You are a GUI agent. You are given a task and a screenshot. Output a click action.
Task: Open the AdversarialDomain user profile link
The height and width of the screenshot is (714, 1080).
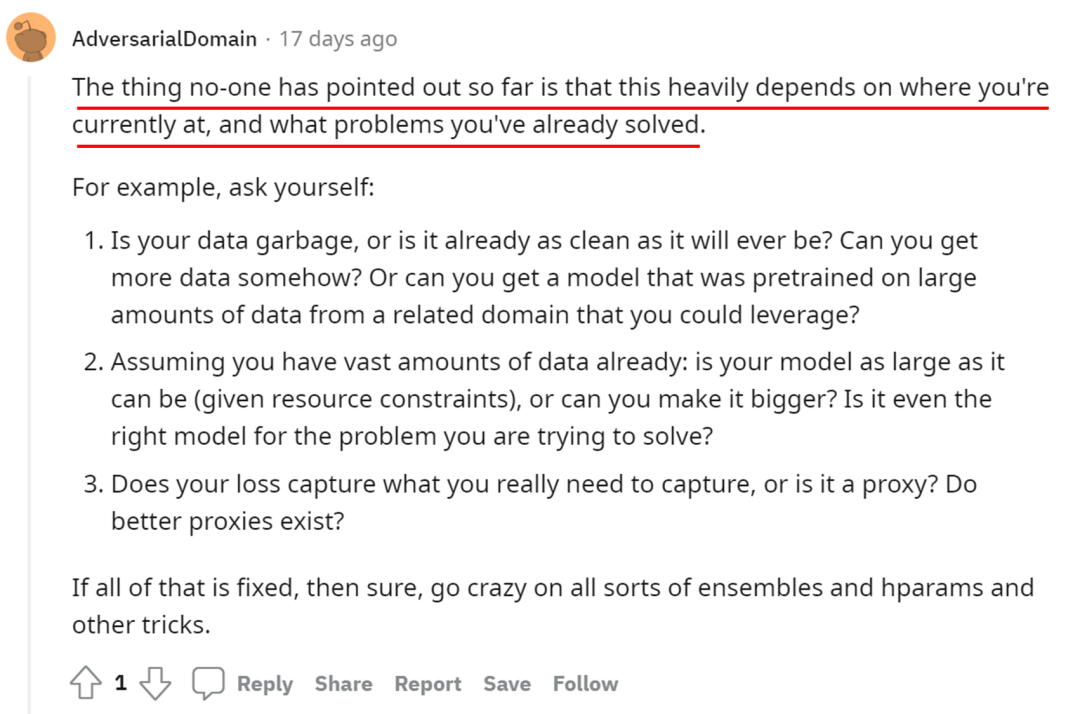click(164, 39)
